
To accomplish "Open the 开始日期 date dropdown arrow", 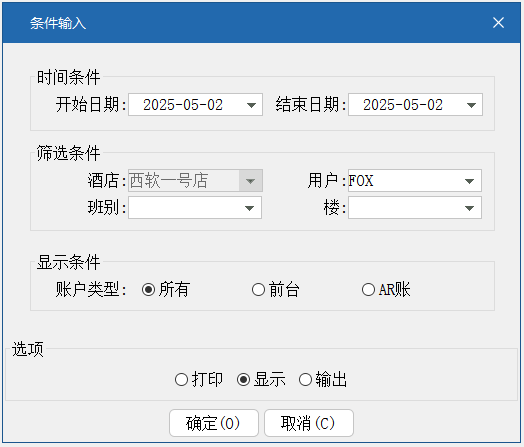I will tap(251, 105).
